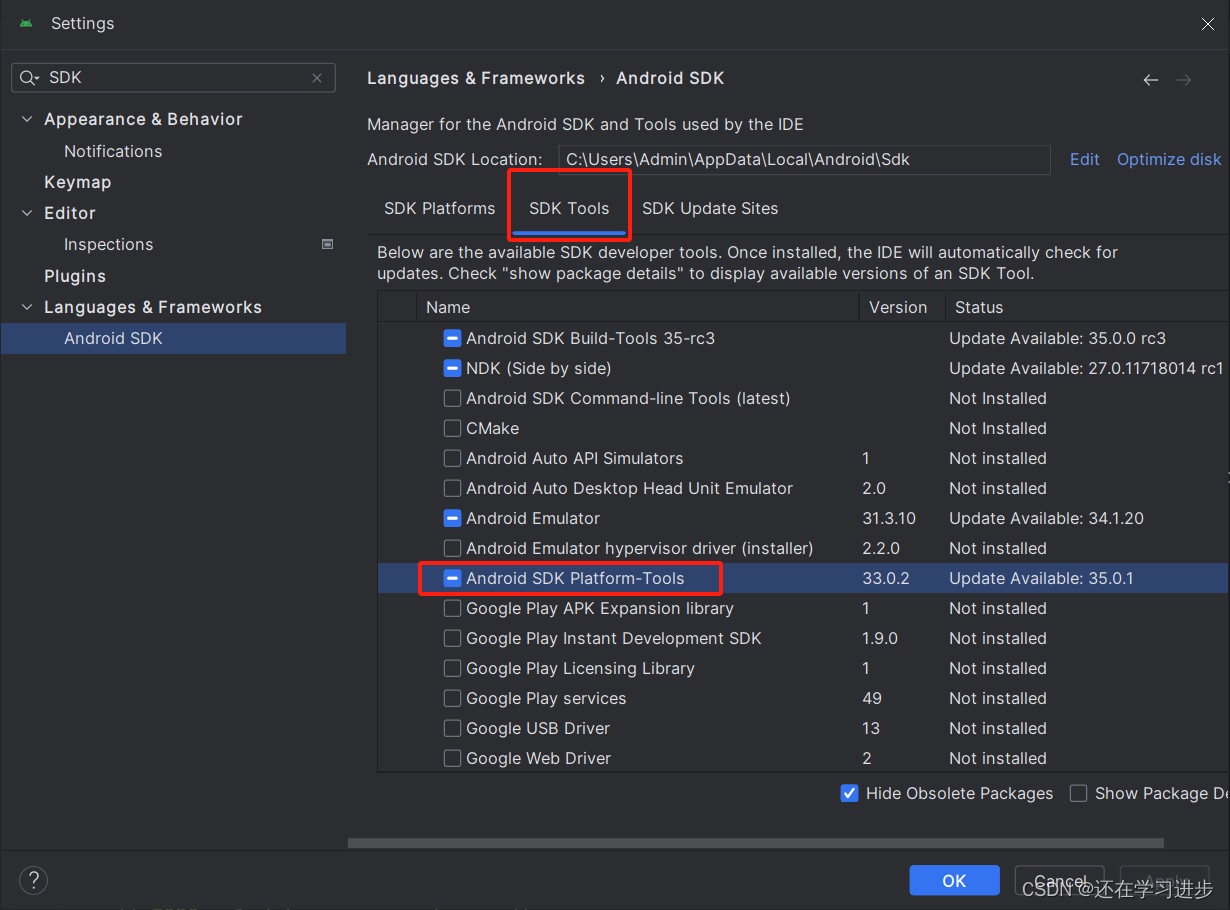Image resolution: width=1230 pixels, height=910 pixels.
Task: Check Android SDK Command-line Tools (latest)
Action: pos(452,398)
